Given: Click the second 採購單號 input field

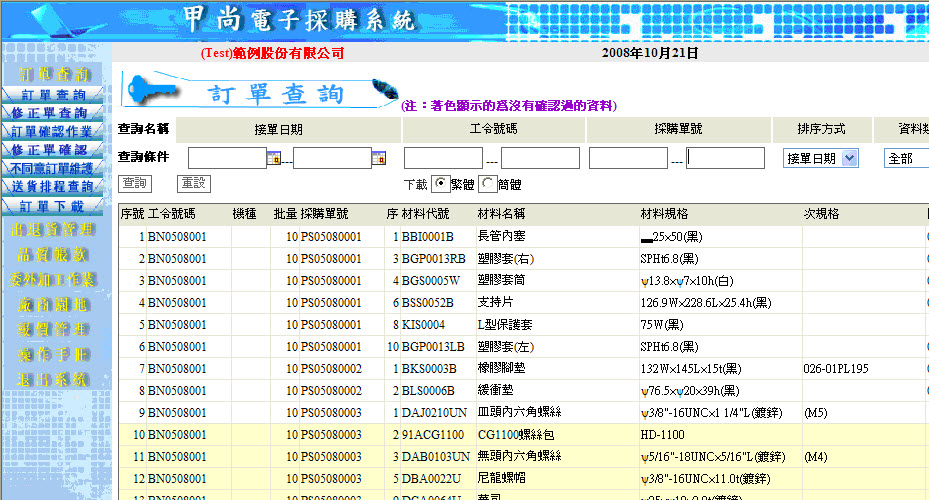Looking at the screenshot, I should (725, 158).
